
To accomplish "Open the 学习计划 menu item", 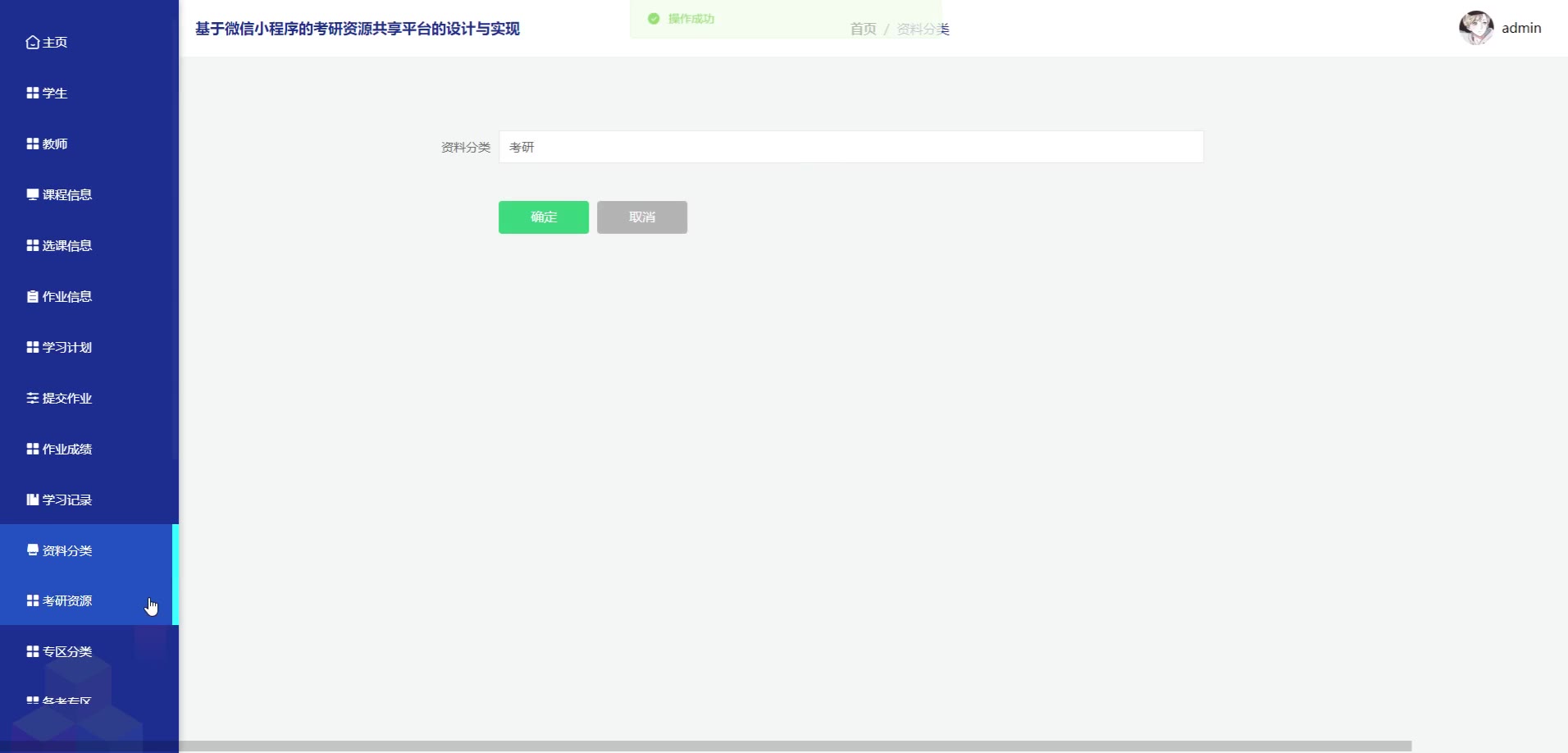I will (x=89, y=347).
